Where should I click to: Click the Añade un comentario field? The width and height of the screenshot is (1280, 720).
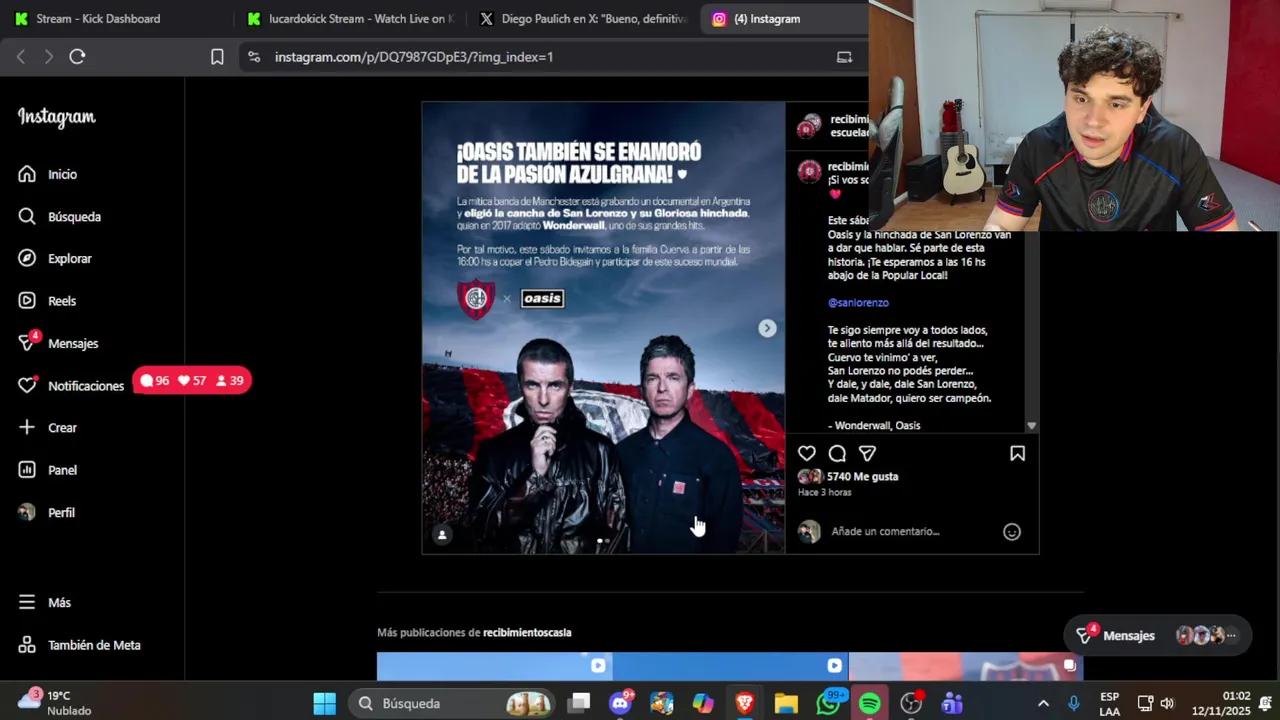click(x=885, y=531)
